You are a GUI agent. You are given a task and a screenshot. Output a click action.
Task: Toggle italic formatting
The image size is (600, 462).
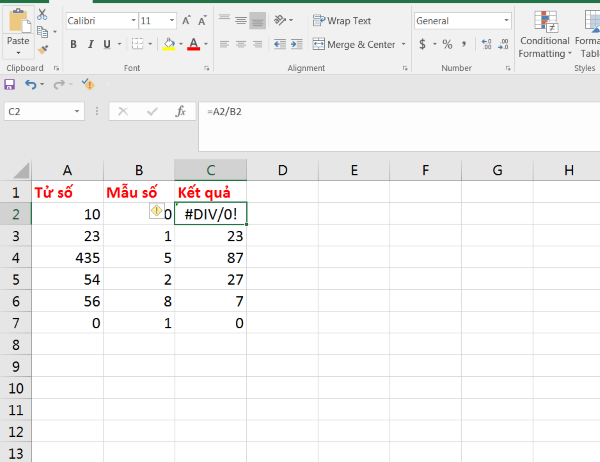click(x=90, y=44)
